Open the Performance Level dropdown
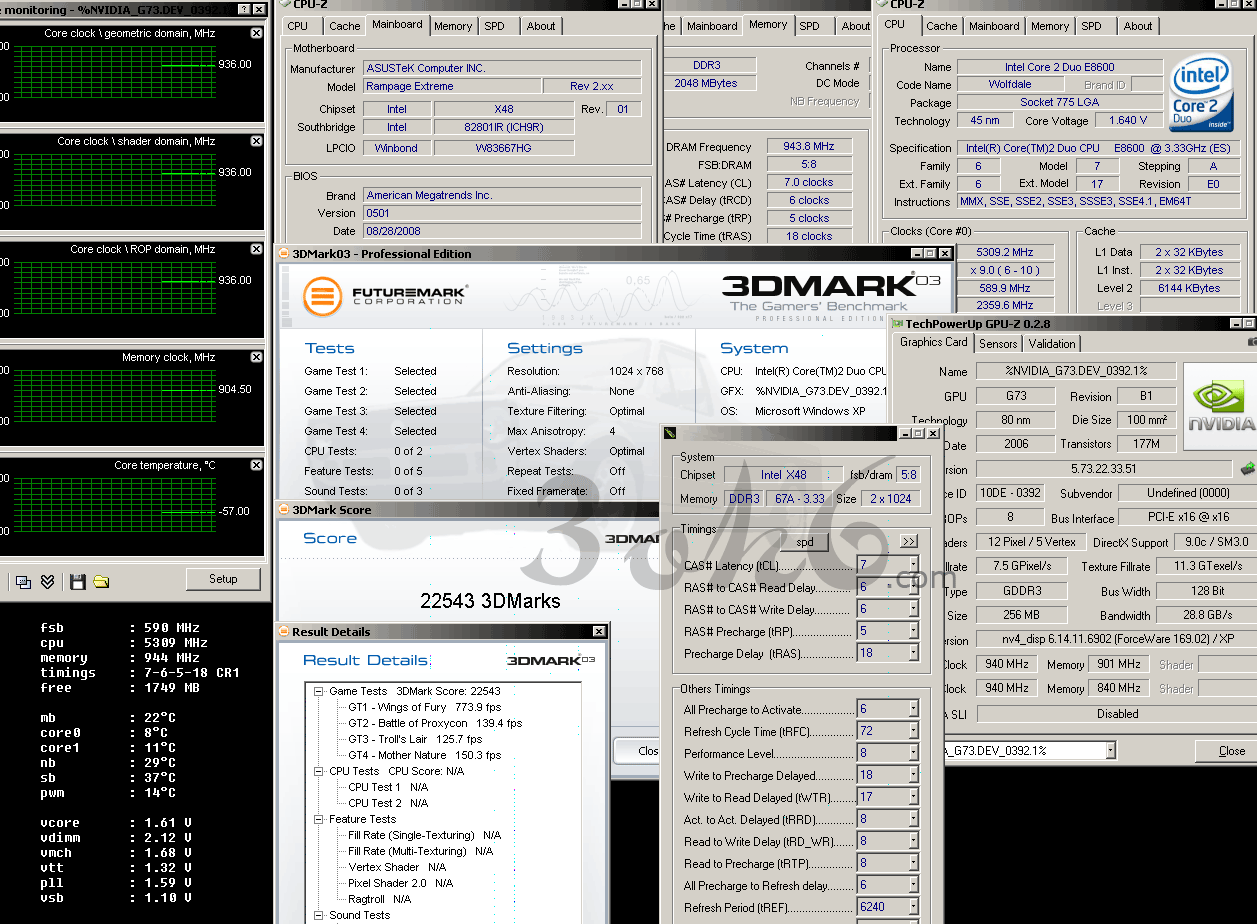Image resolution: width=1257 pixels, height=924 pixels. [x=912, y=753]
